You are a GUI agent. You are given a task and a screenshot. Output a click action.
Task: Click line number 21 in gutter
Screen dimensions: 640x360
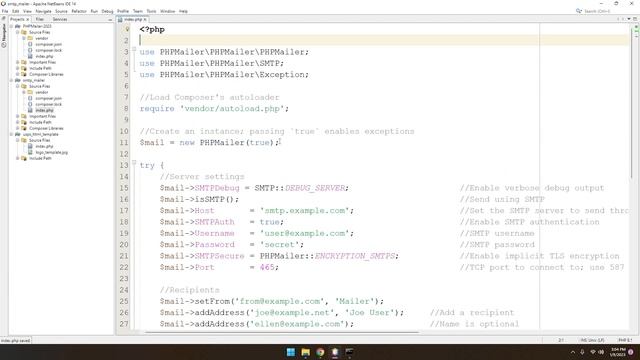coord(124,256)
